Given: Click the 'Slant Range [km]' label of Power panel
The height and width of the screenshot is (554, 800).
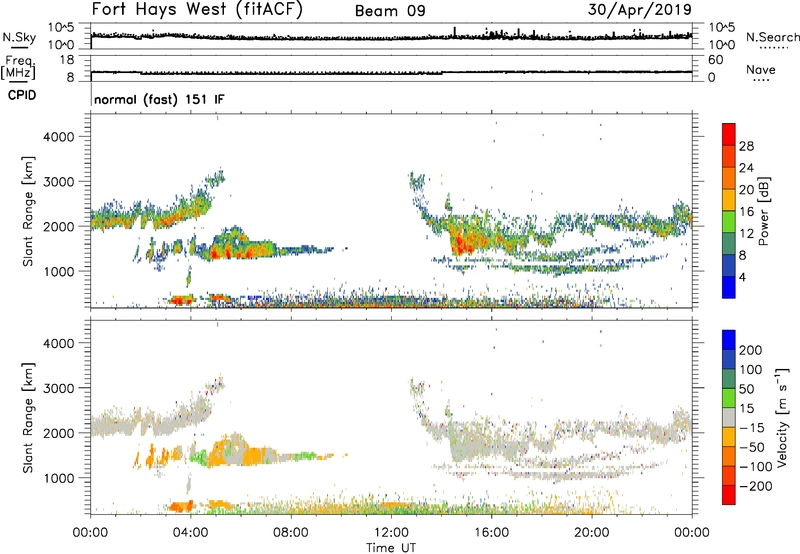Looking at the screenshot, I should [28, 211].
